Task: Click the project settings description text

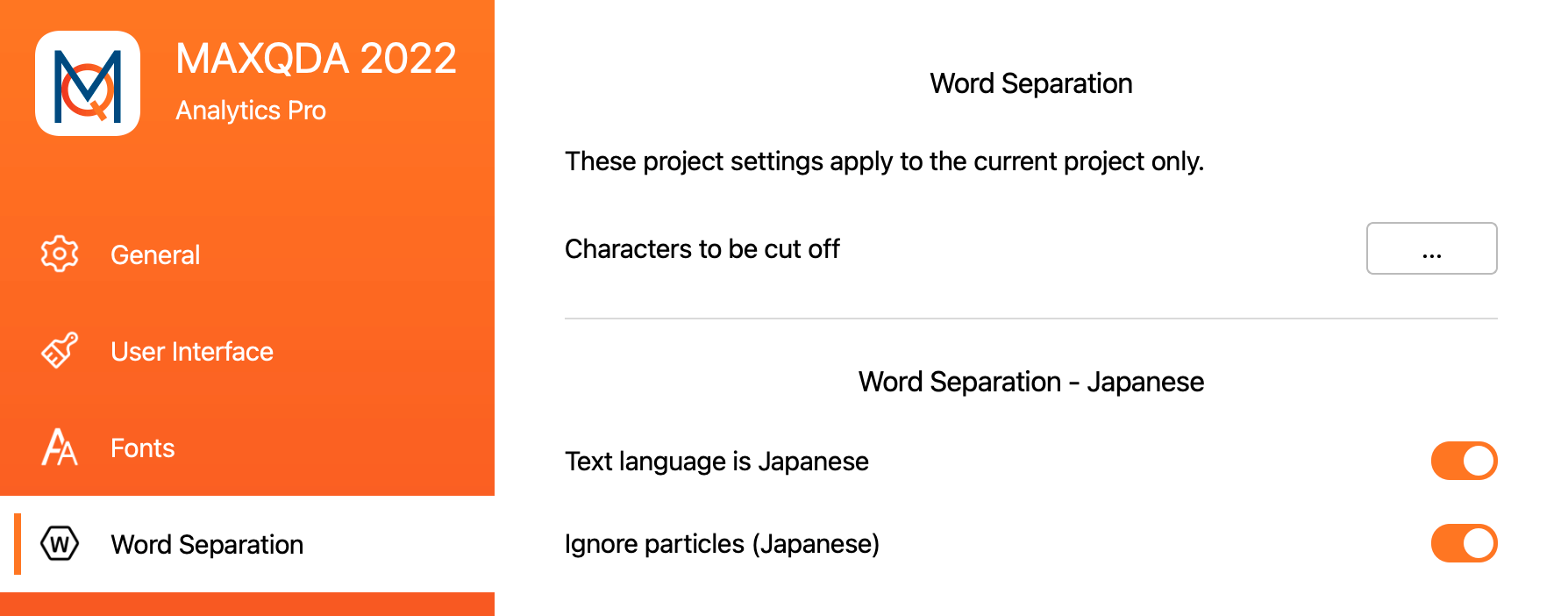Action: point(885,161)
